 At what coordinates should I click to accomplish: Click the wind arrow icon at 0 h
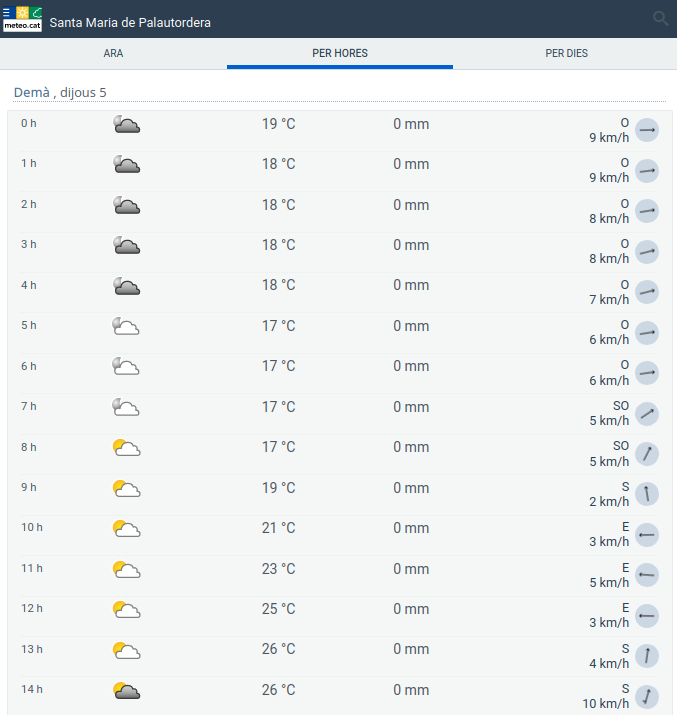coord(647,130)
